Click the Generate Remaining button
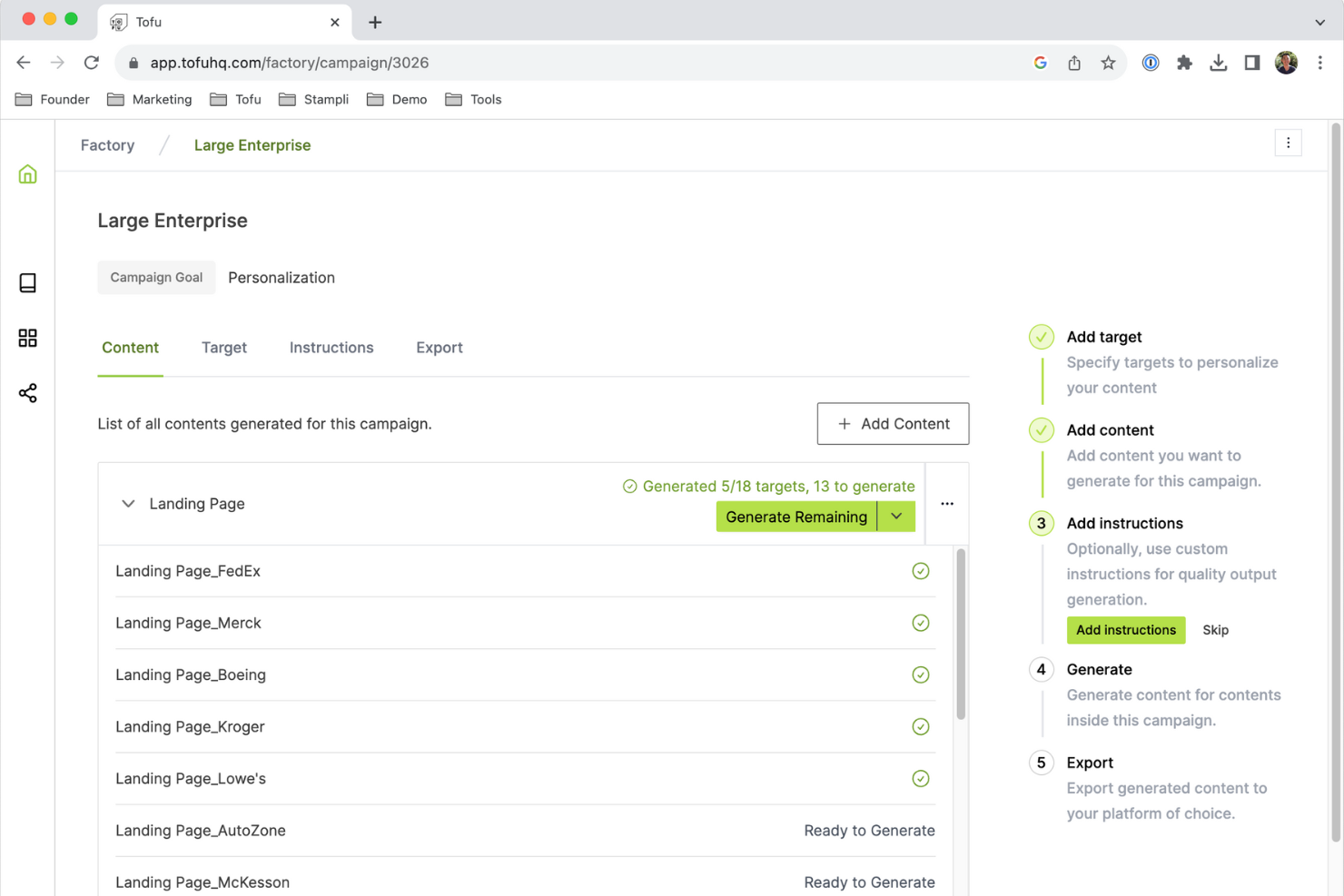Screen dimensions: 1344x896 pos(796,517)
